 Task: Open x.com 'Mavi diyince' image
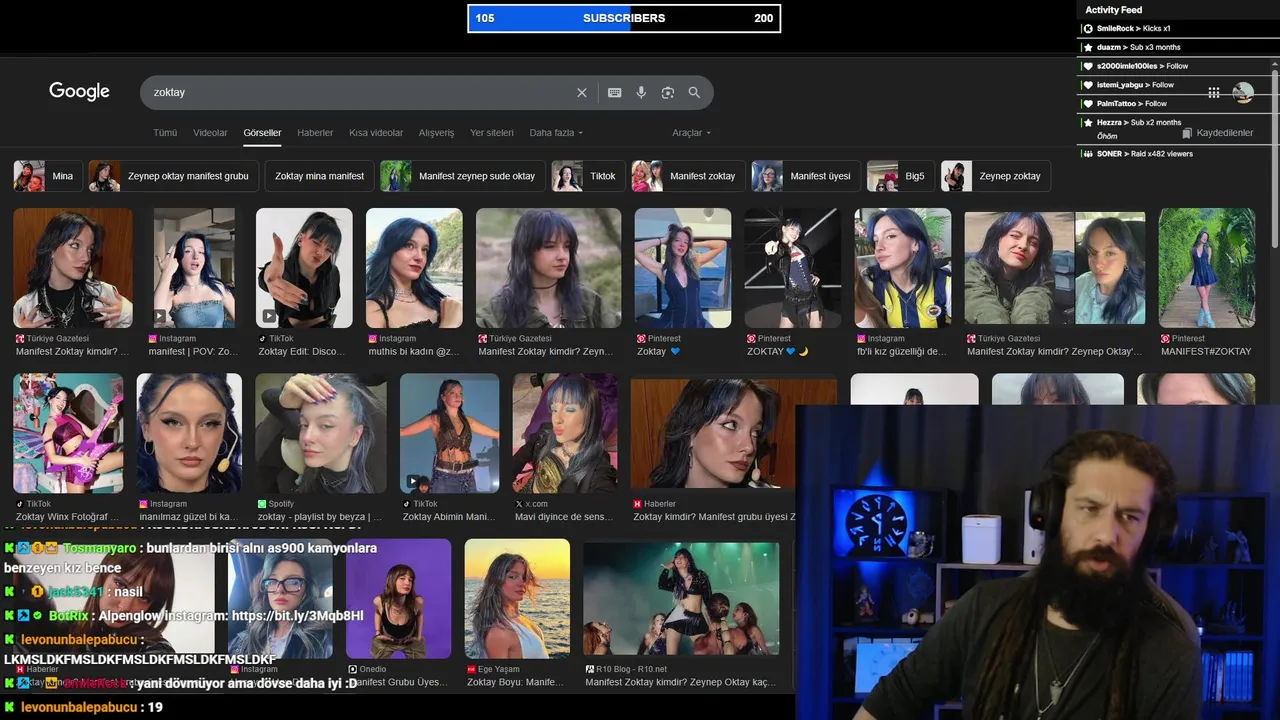(565, 433)
